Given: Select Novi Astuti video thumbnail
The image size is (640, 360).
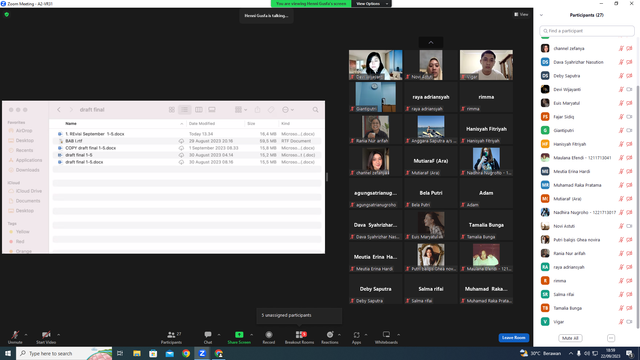Looking at the screenshot, I should click(431, 65).
